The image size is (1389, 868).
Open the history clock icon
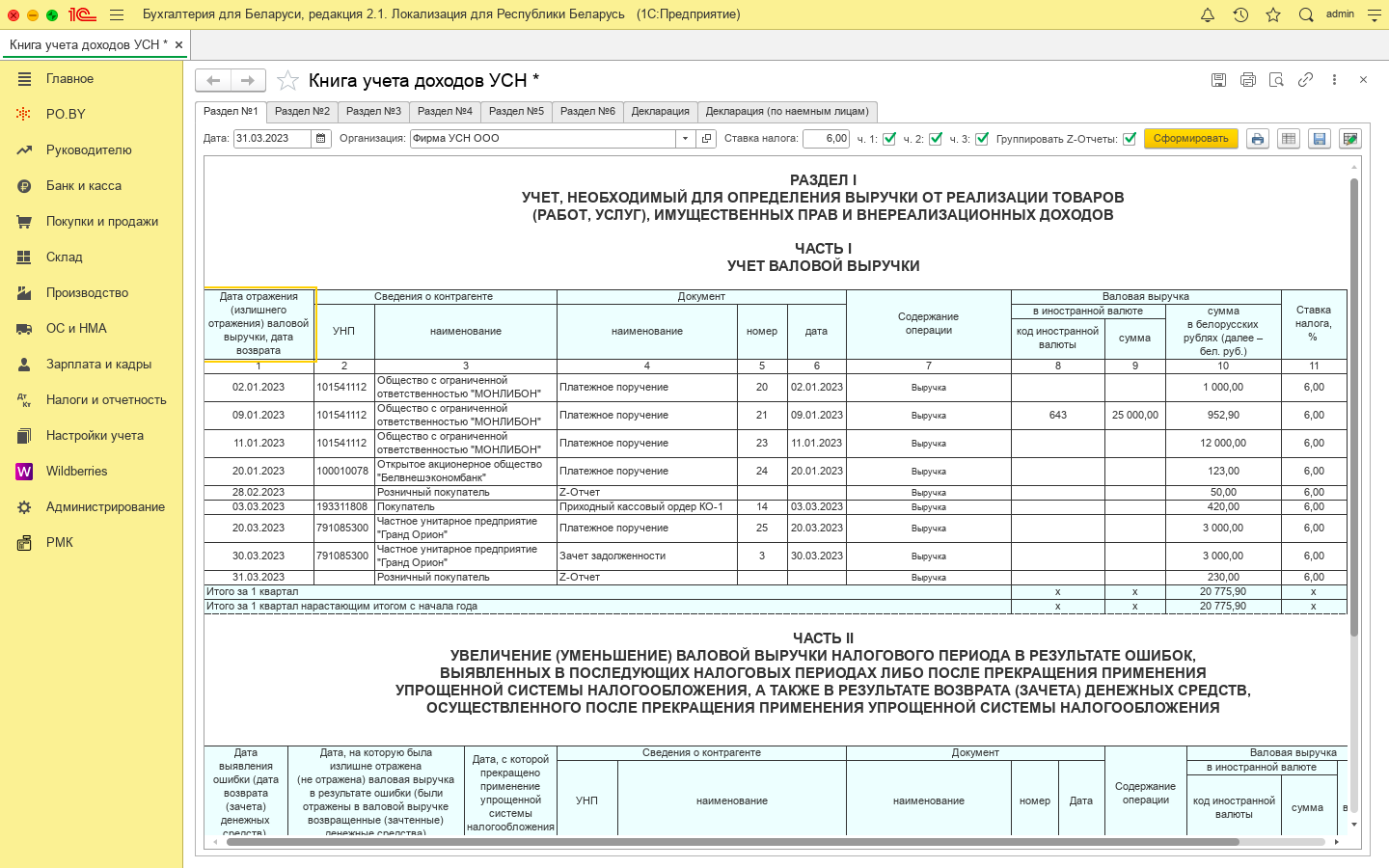[1240, 14]
